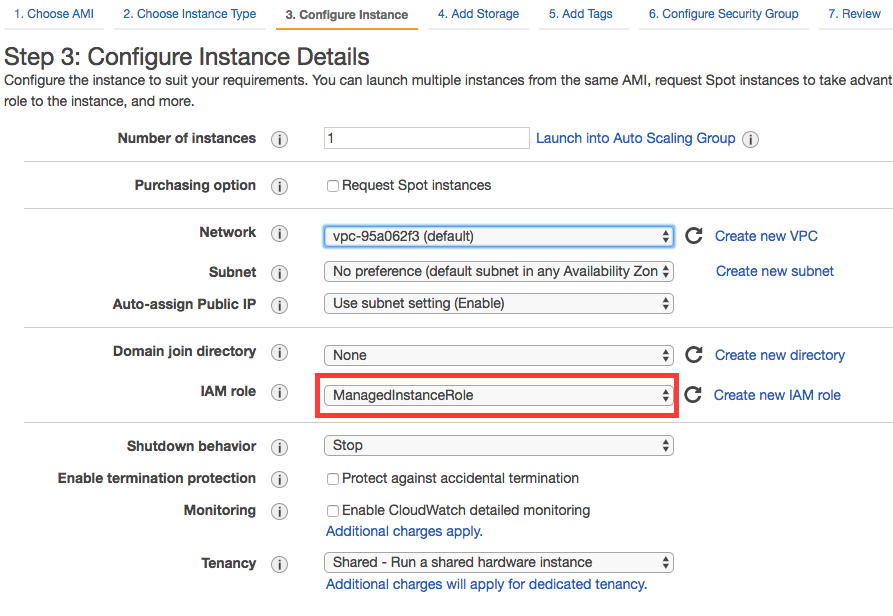Go to the Add Storage tab
The height and width of the screenshot is (616, 893).
pos(478,14)
